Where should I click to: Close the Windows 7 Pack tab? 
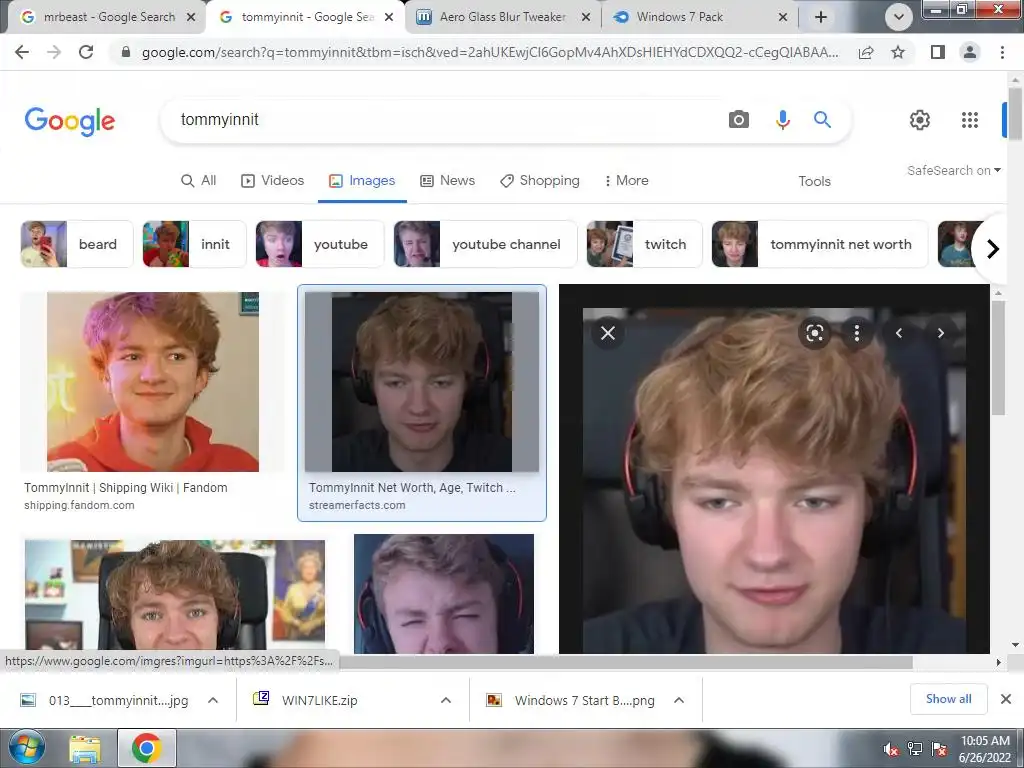(783, 18)
